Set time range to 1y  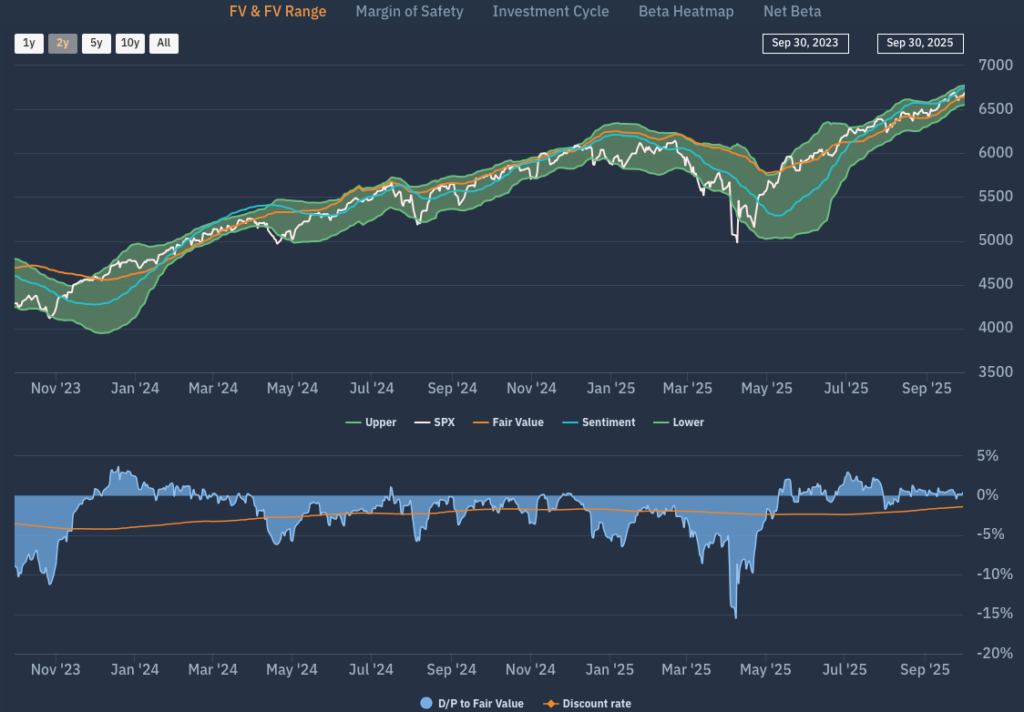point(29,43)
